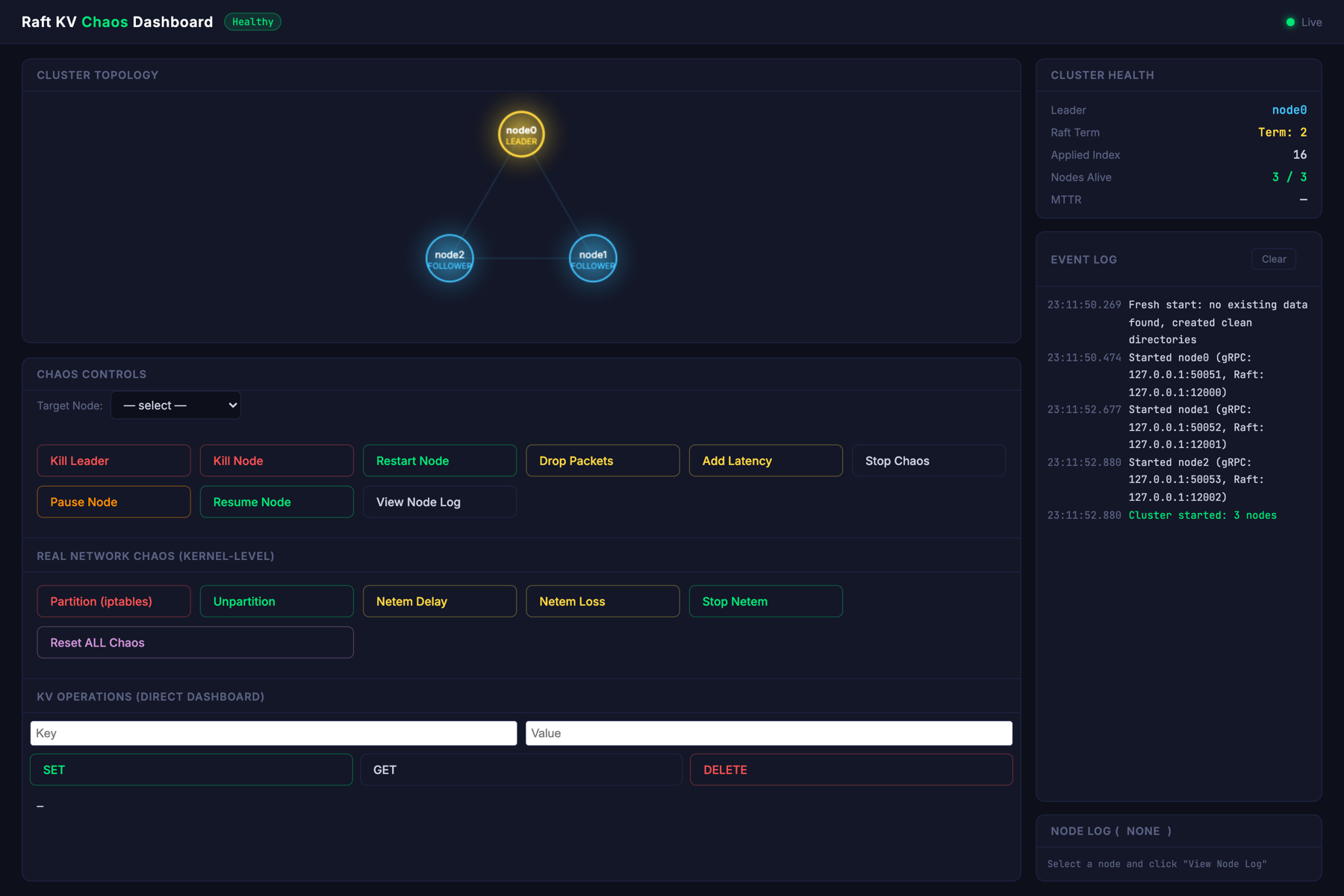Viewport: 1344px width, 896px height.
Task: Click the DELETE button
Action: (851, 770)
